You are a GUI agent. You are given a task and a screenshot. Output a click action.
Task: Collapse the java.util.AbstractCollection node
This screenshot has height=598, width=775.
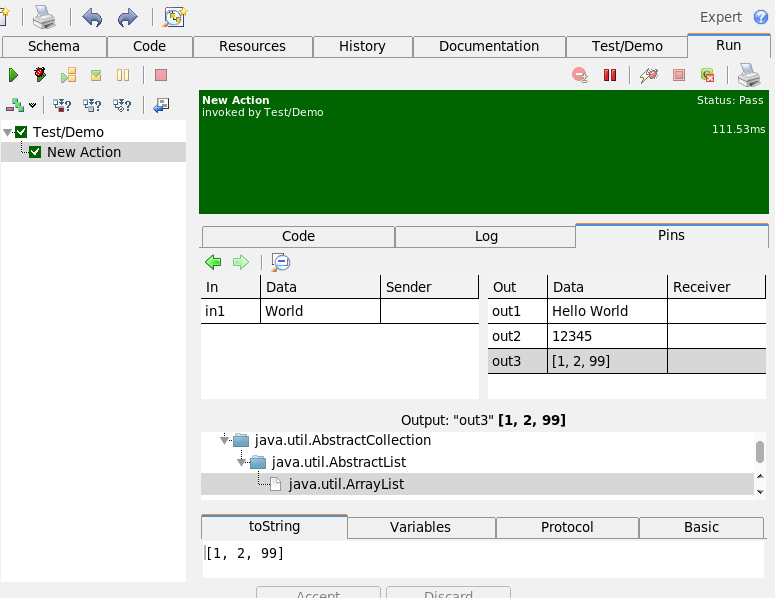[225, 440]
